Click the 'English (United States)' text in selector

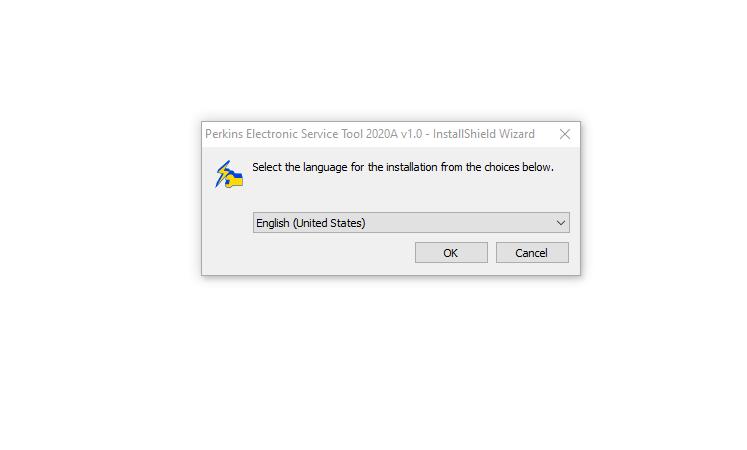pos(311,223)
